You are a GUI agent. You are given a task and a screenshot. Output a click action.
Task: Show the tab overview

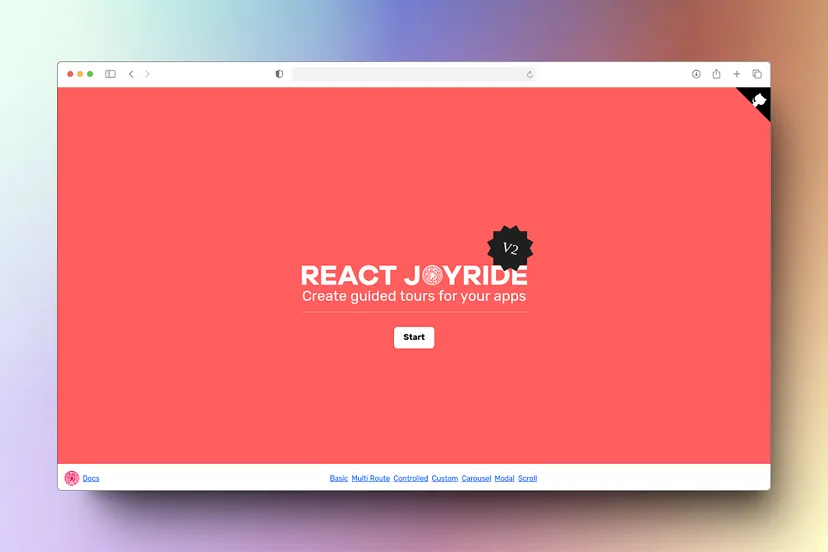pos(757,74)
